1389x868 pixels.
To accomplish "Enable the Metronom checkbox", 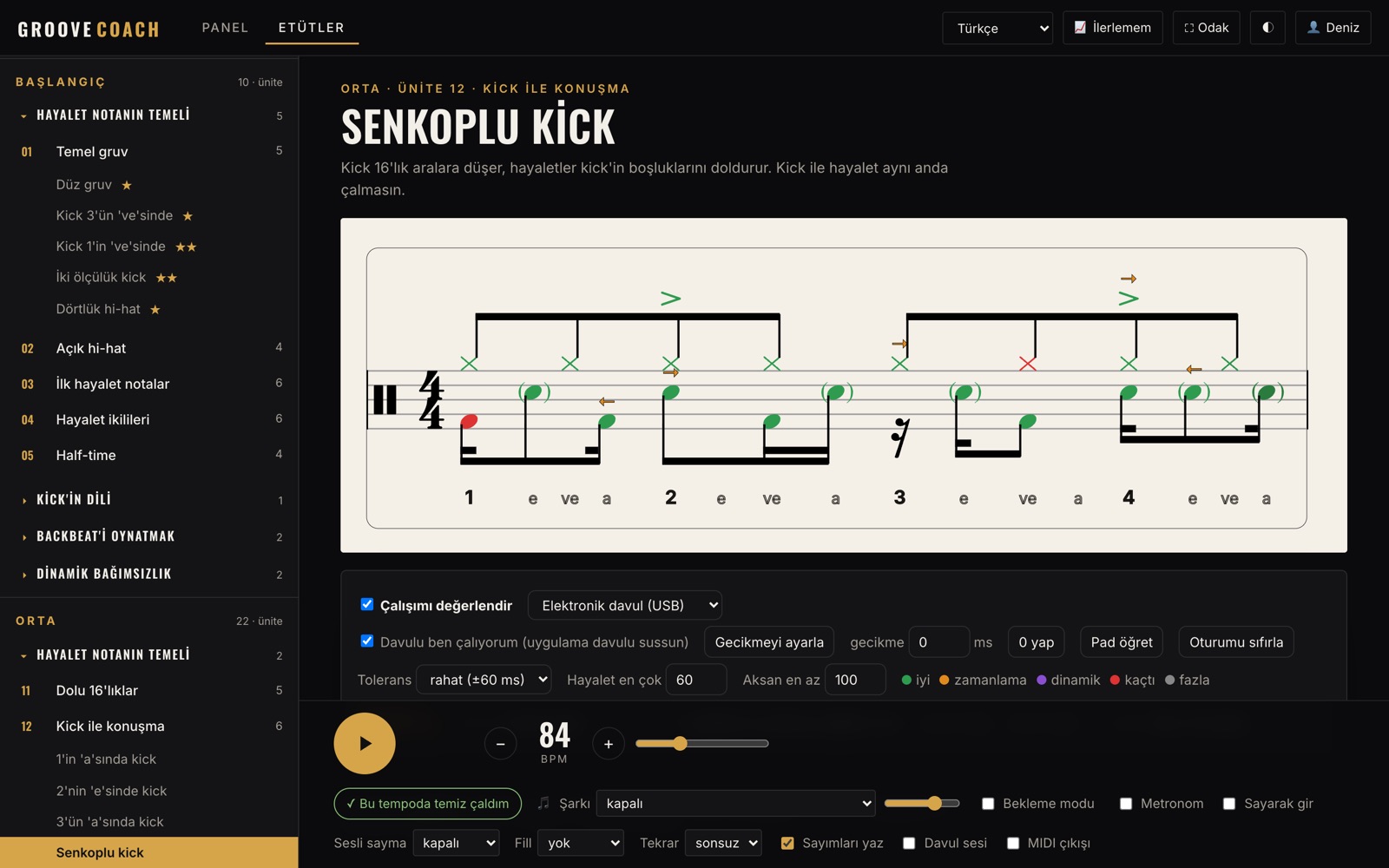I will (x=1126, y=804).
